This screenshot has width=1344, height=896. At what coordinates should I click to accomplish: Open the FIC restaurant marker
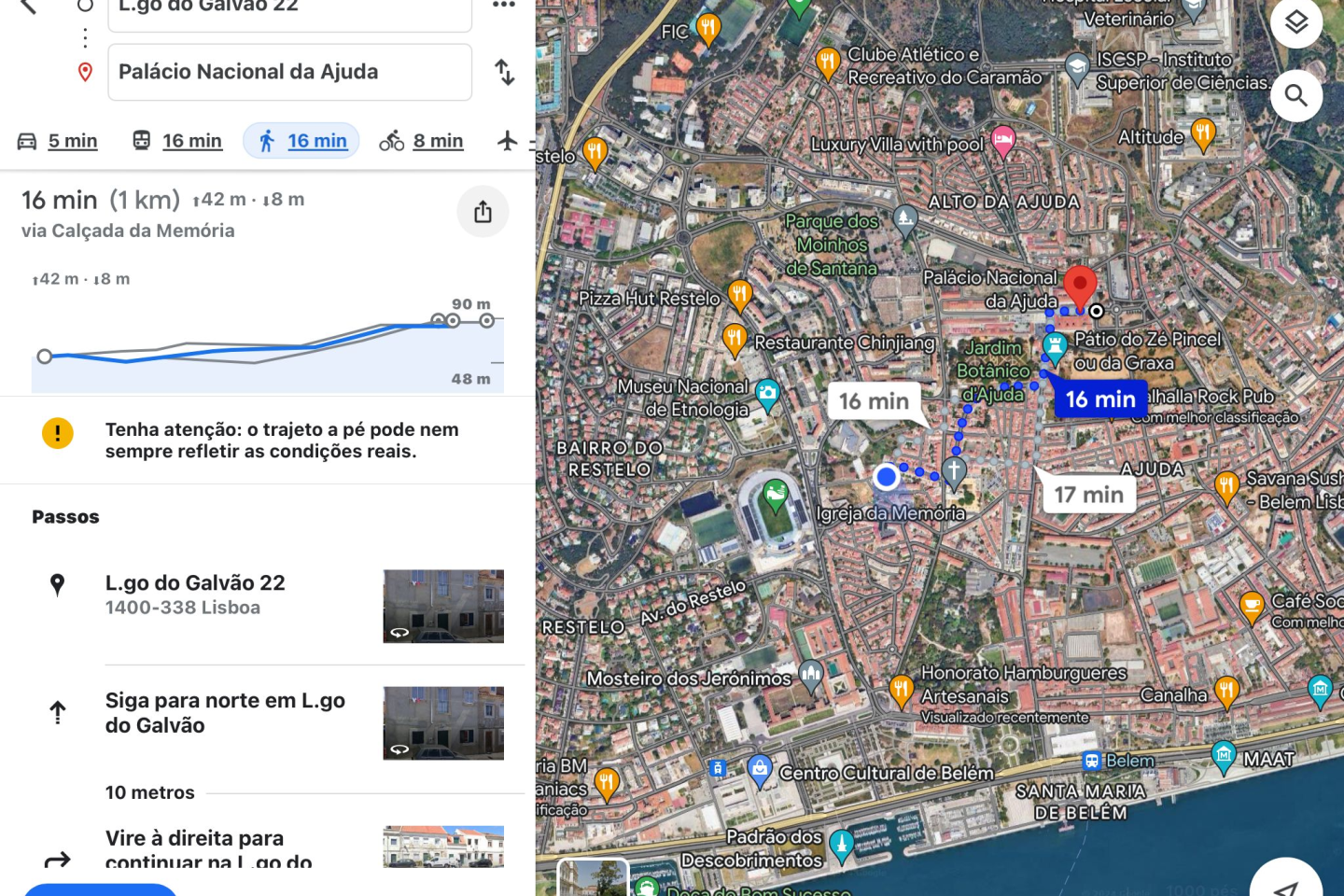(x=708, y=29)
